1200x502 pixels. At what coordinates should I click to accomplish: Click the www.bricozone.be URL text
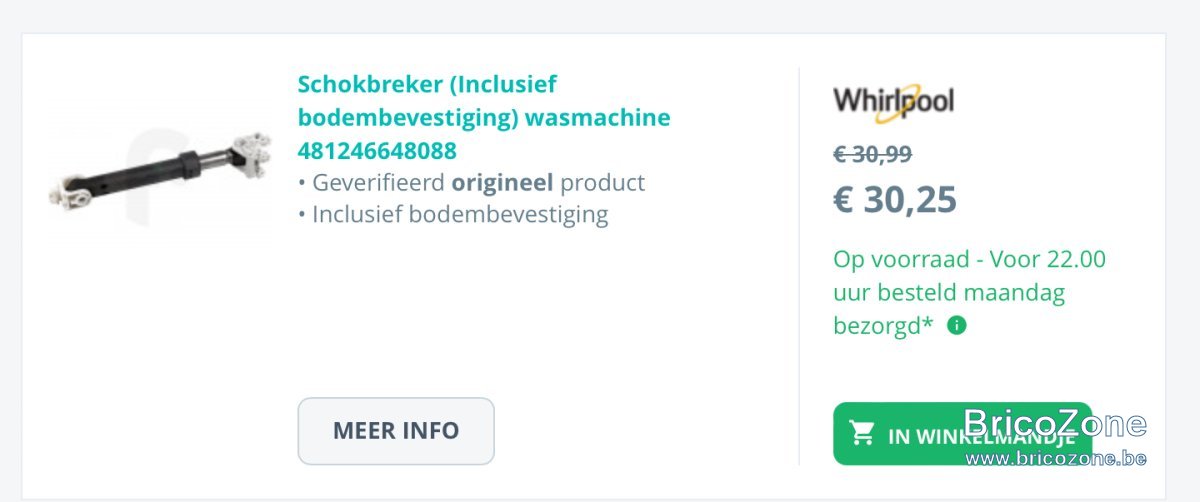pyautogui.click(x=1056, y=458)
